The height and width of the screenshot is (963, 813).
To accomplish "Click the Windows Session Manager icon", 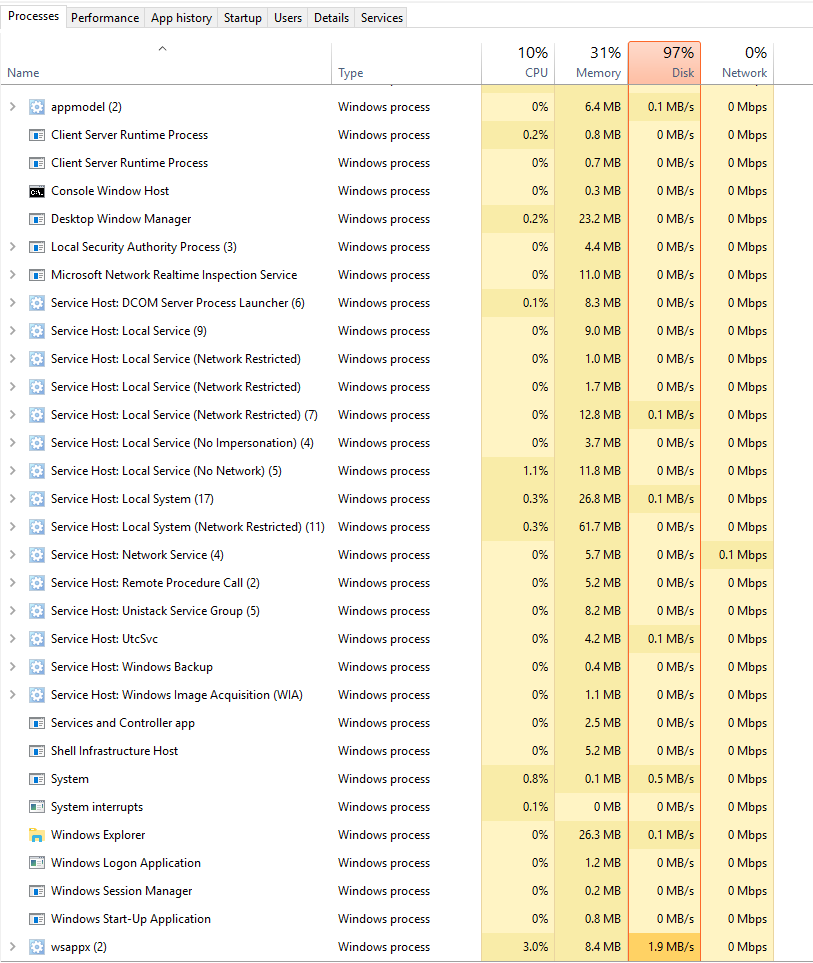I will [x=37, y=891].
